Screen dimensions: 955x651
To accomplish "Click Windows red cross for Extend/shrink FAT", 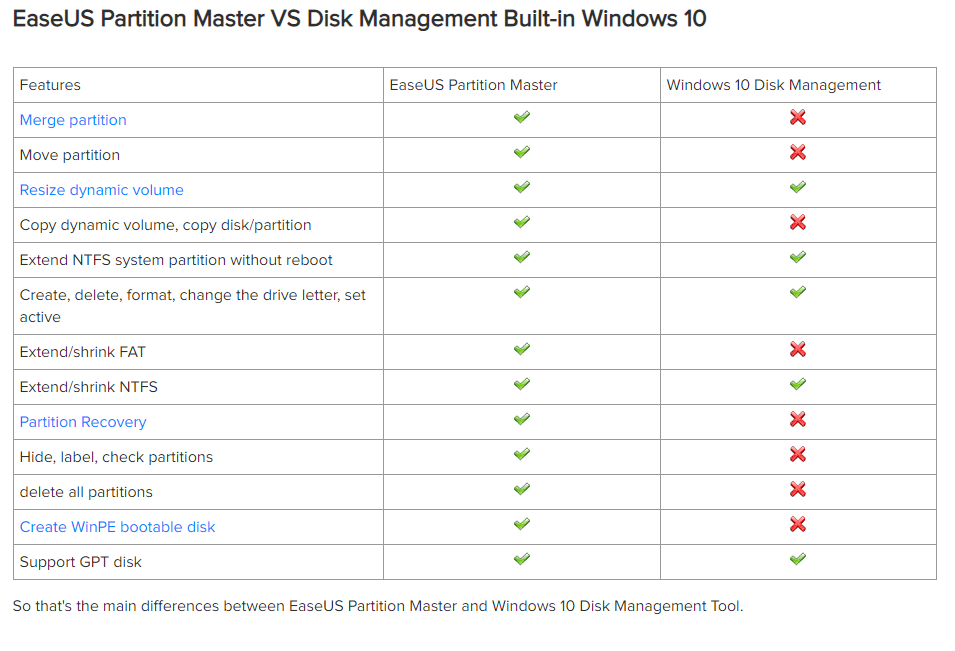I will pos(798,349).
